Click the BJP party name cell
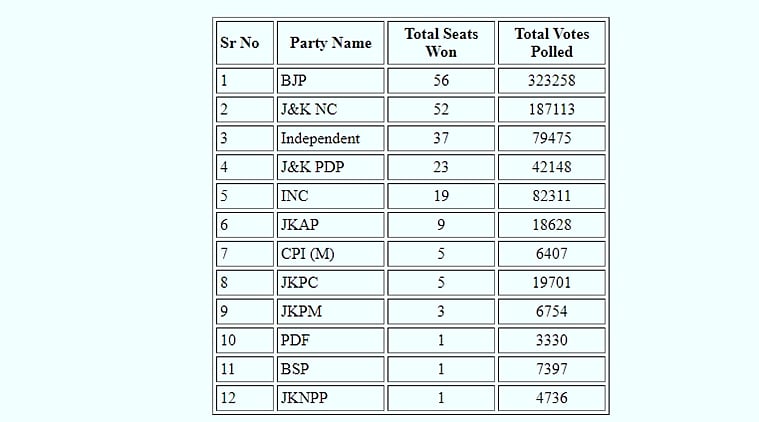Screen dimensions: 759x422 coord(330,81)
